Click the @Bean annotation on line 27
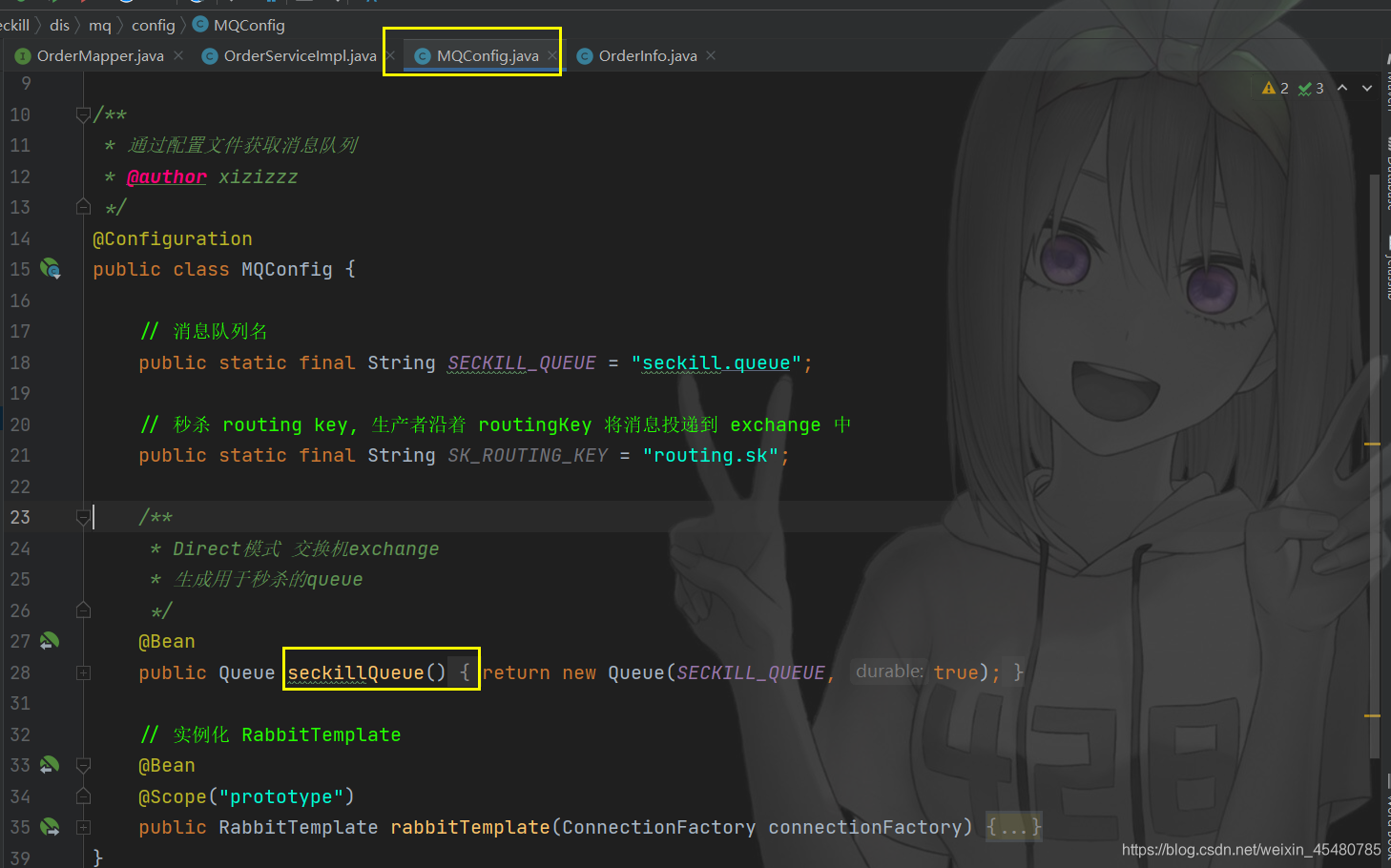Image resolution: width=1391 pixels, height=868 pixels. pos(167,641)
